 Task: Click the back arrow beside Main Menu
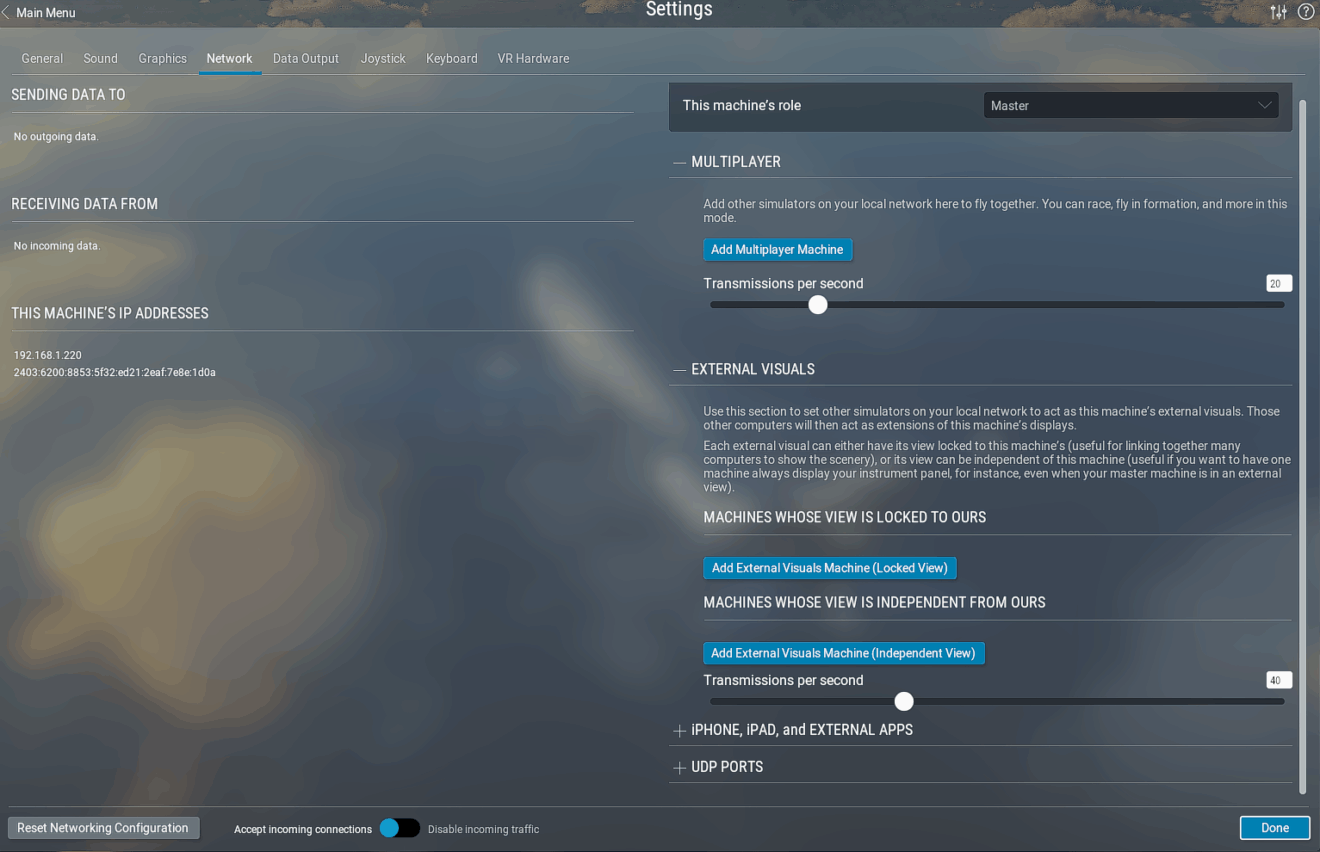(x=6, y=13)
